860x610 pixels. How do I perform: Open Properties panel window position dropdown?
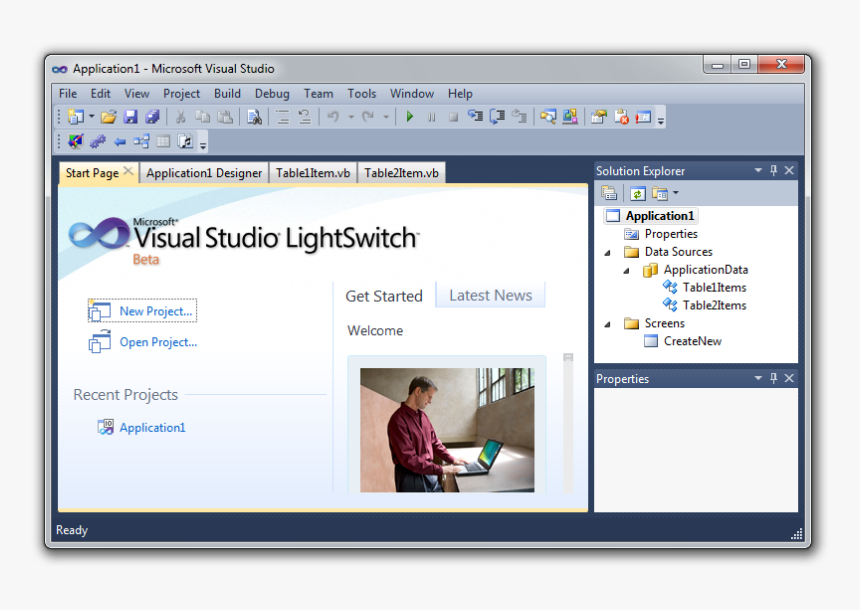tap(758, 378)
